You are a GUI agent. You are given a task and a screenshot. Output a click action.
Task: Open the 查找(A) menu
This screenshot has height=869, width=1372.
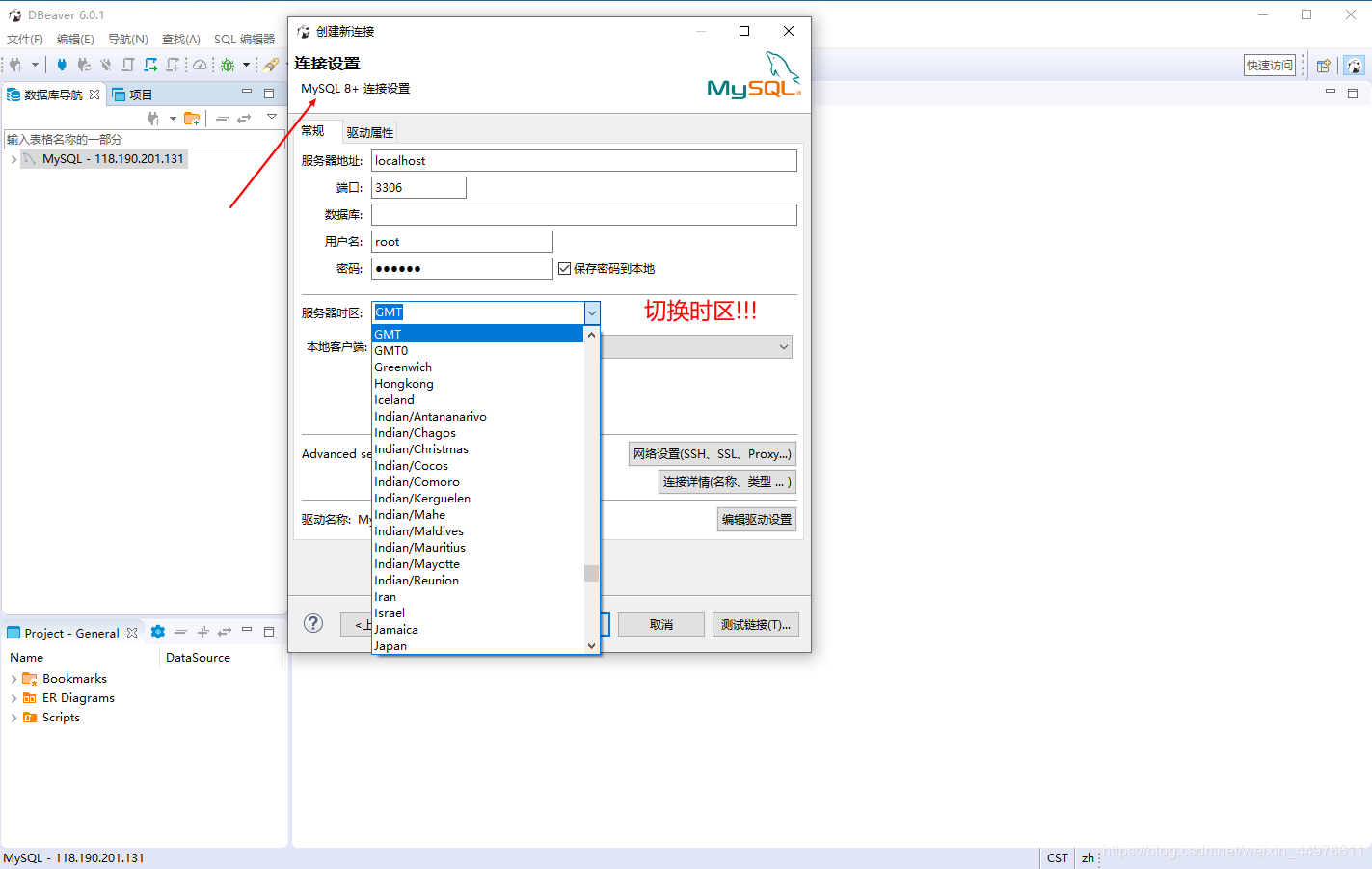click(x=181, y=40)
